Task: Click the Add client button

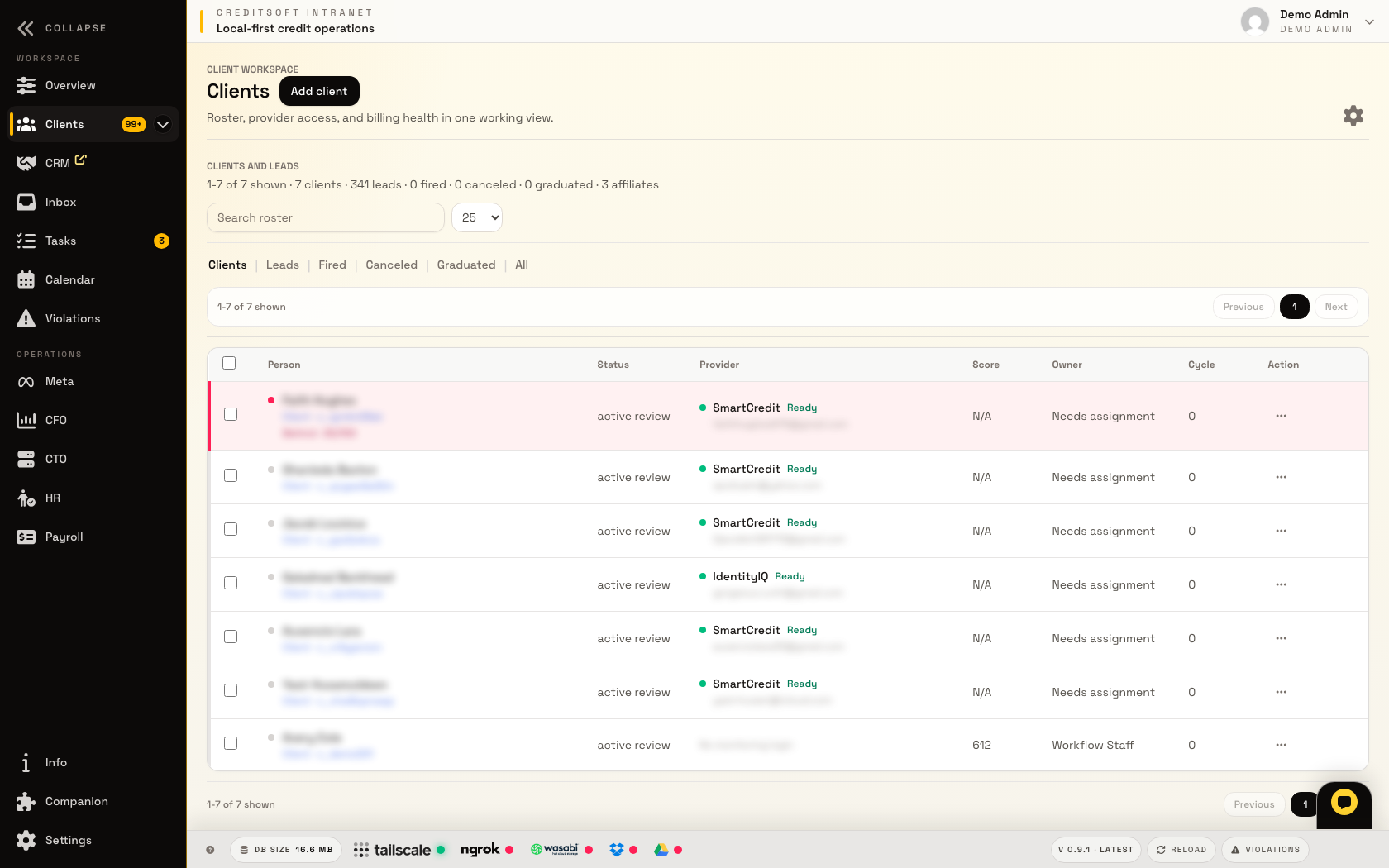Action: [319, 91]
